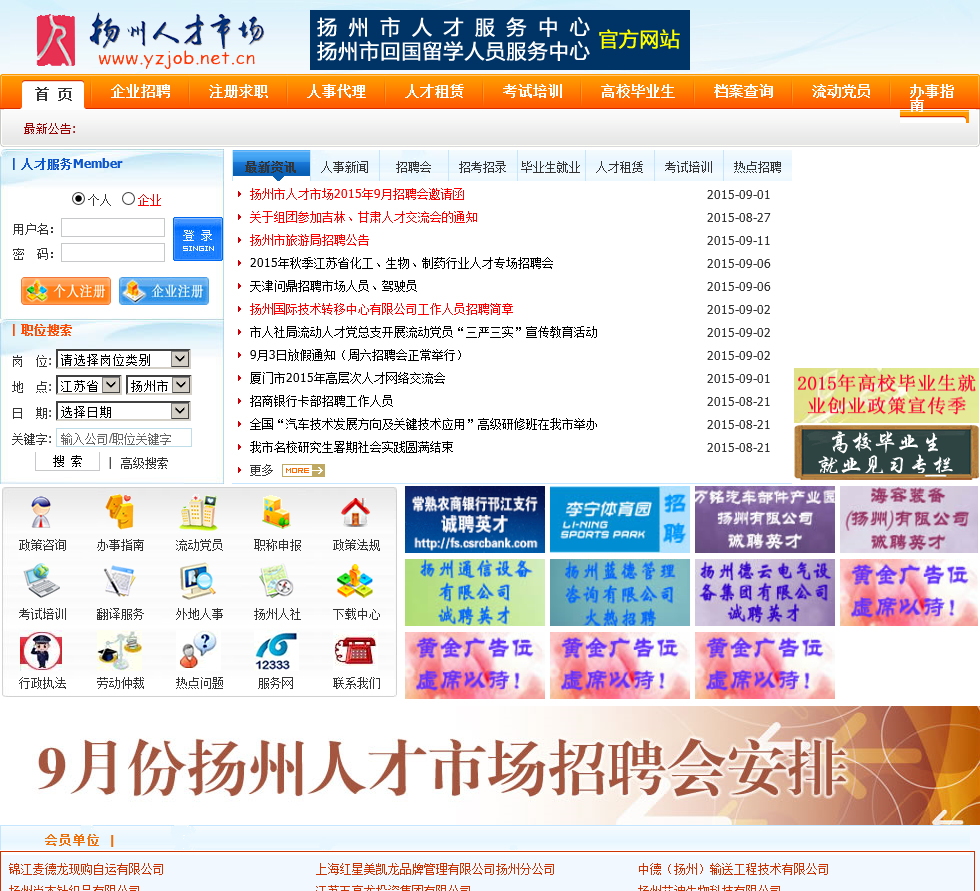Image resolution: width=980 pixels, height=891 pixels.
Task: Open 考试培训 in navigation bar
Action: [x=532, y=92]
